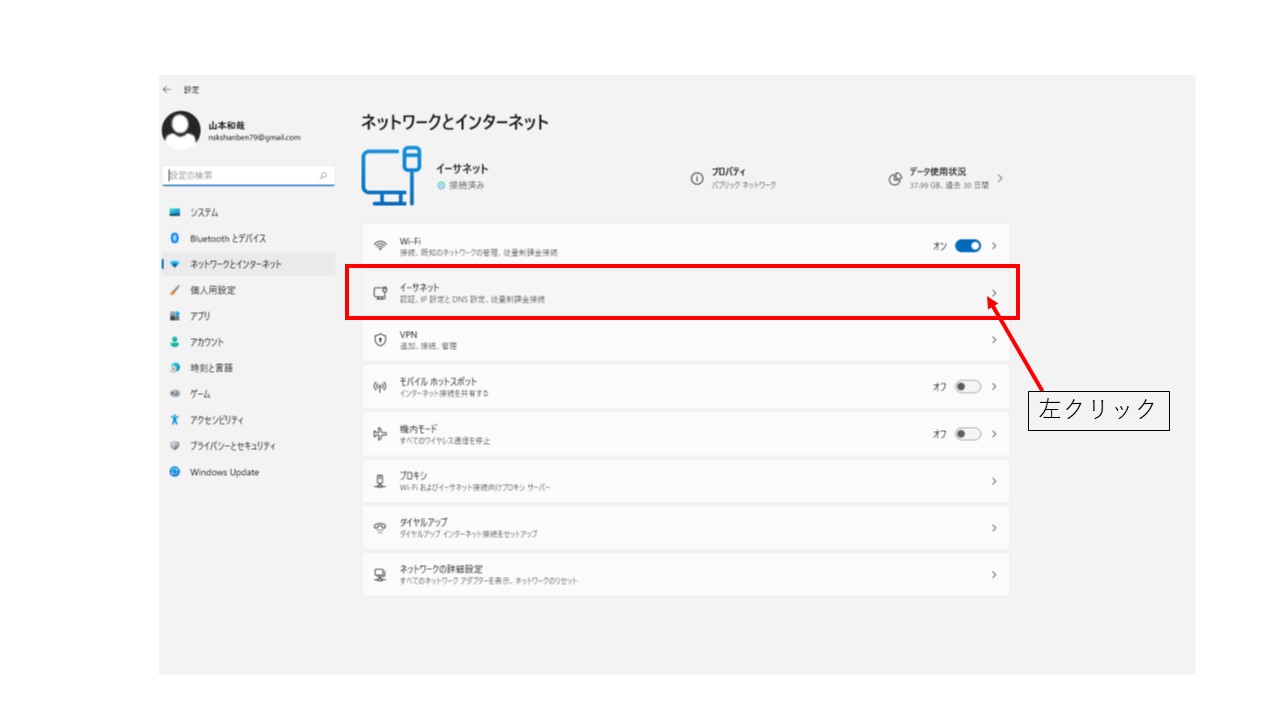The image size is (1280, 720).
Task: Select the Bluetooth とデバイス icon
Action: click(175, 238)
